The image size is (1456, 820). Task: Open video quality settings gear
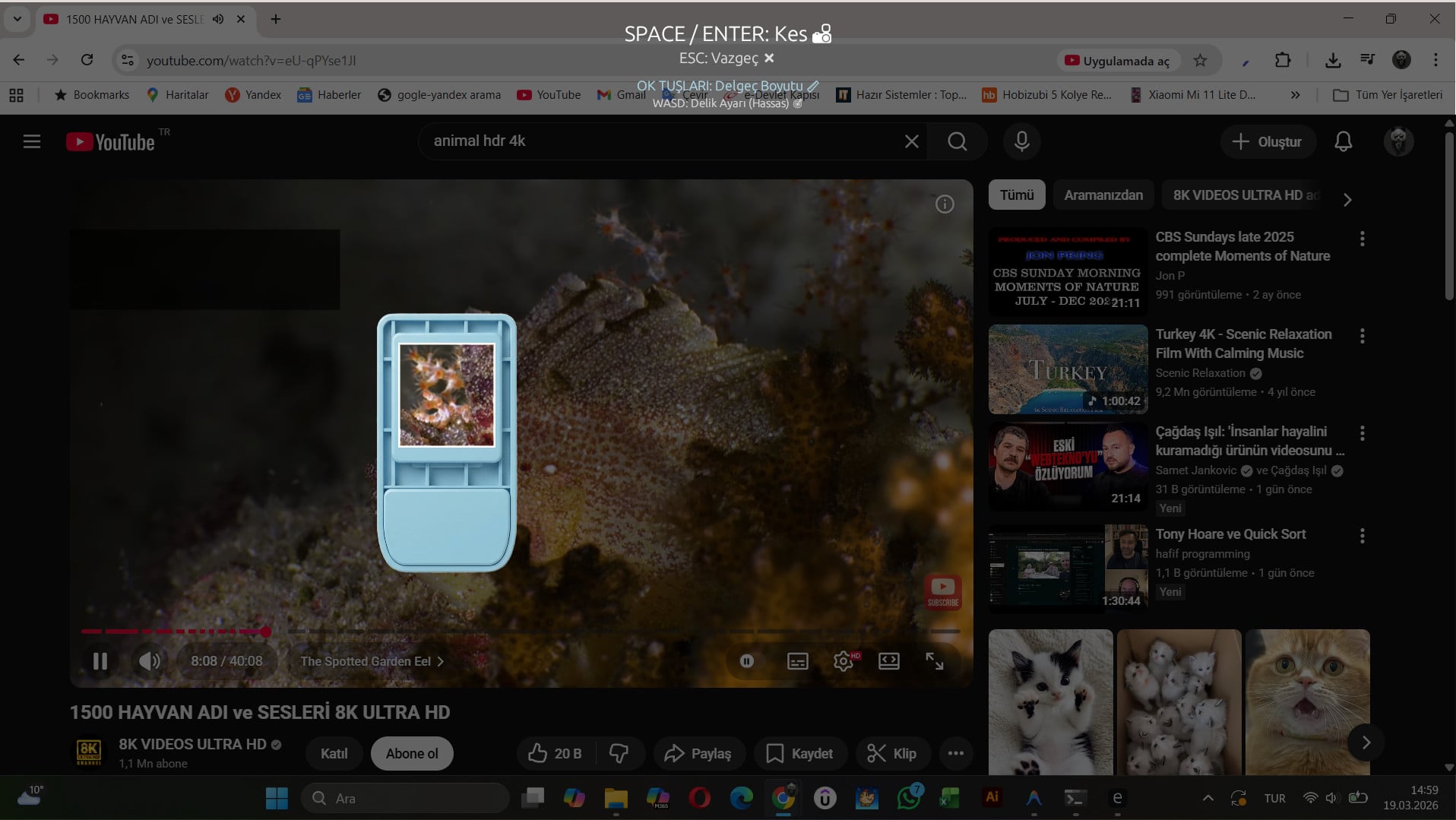pyautogui.click(x=843, y=661)
